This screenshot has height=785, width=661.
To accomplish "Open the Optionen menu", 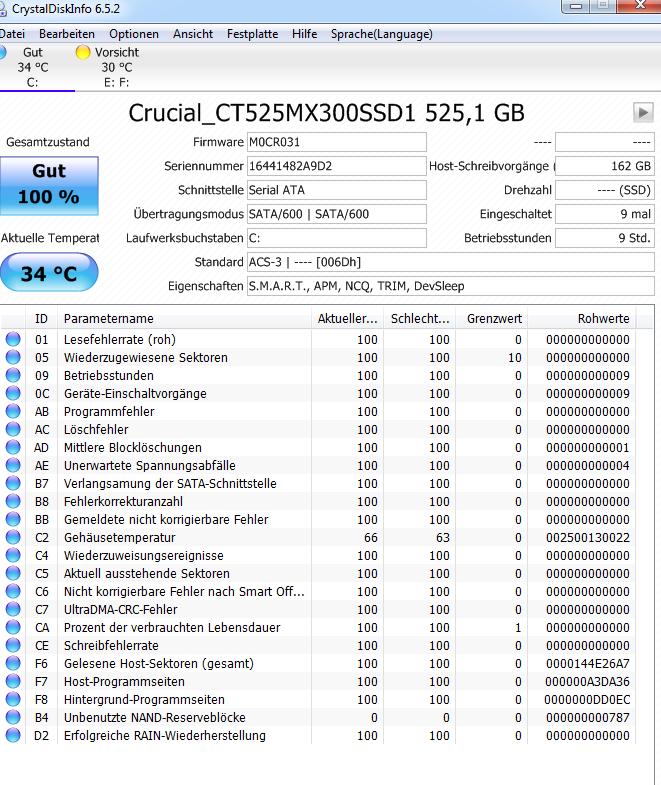I will point(134,34).
